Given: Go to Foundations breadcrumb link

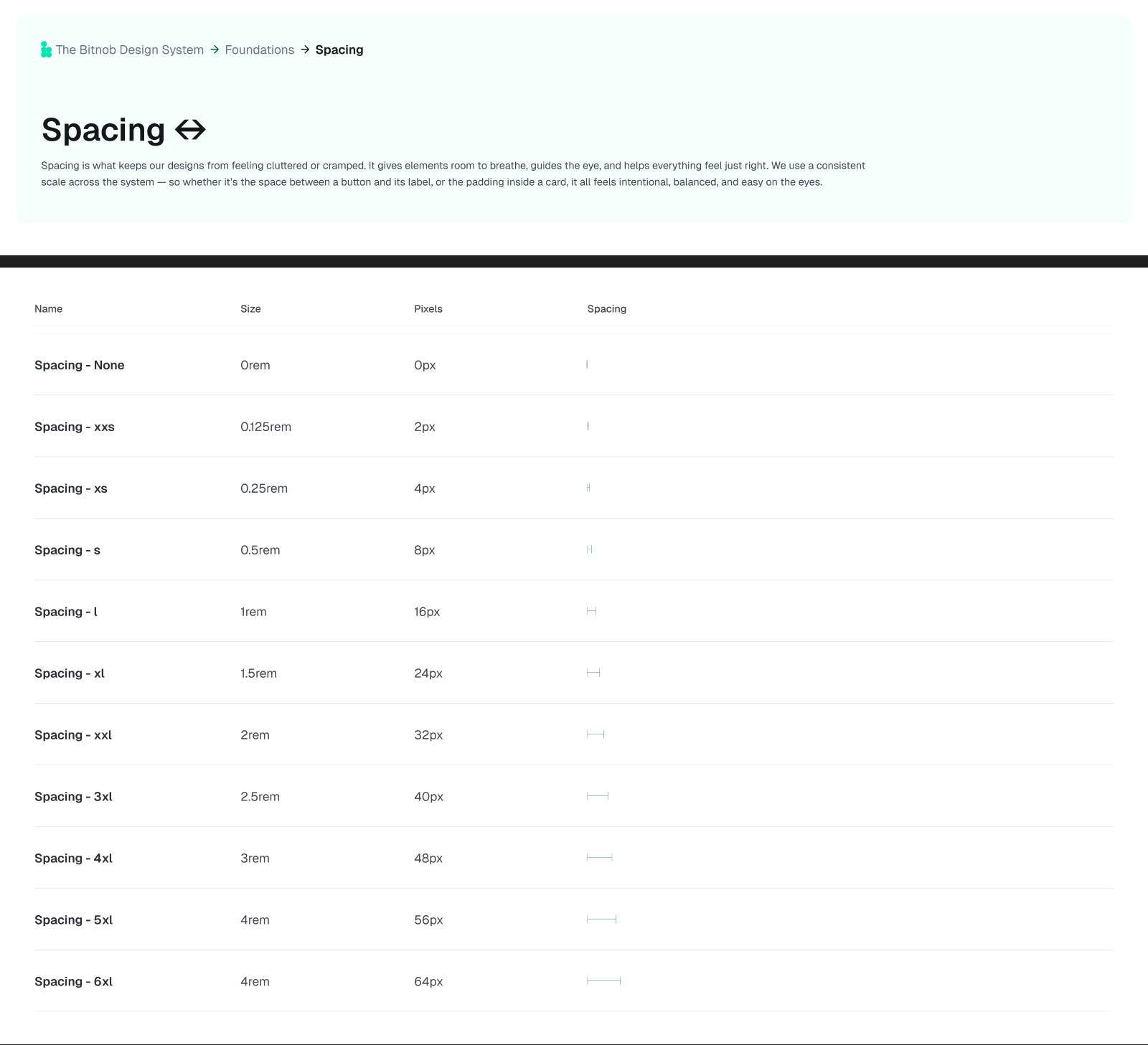Looking at the screenshot, I should pyautogui.click(x=260, y=49).
